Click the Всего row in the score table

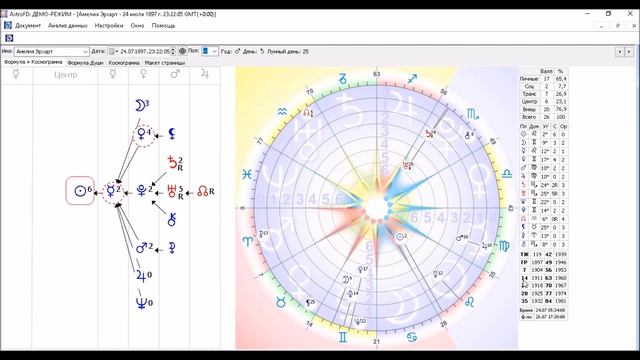pos(543,117)
